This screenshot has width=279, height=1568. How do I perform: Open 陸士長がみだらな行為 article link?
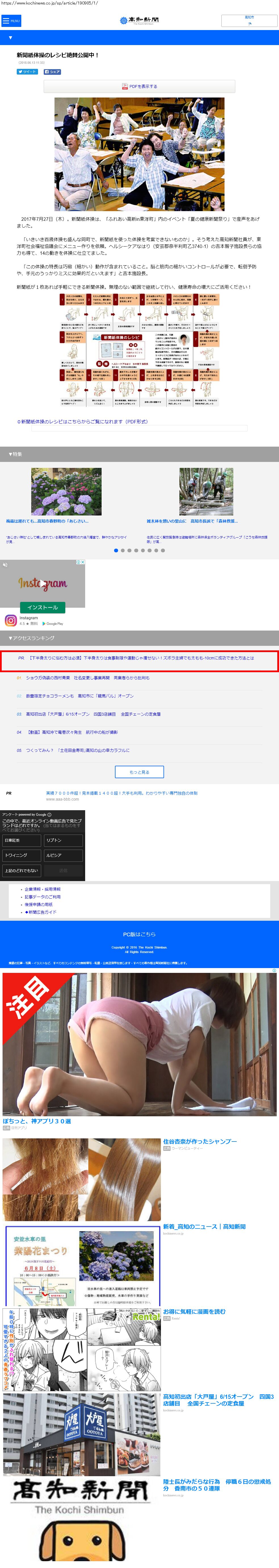pyautogui.click(x=217, y=1485)
